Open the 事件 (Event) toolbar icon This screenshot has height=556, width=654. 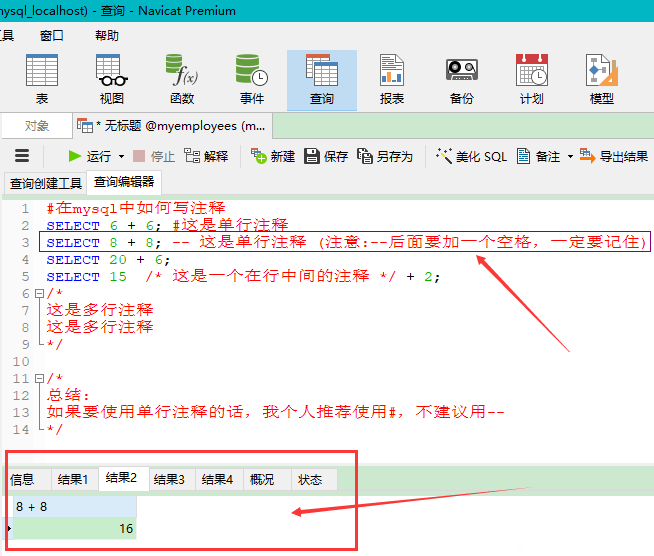click(252, 80)
